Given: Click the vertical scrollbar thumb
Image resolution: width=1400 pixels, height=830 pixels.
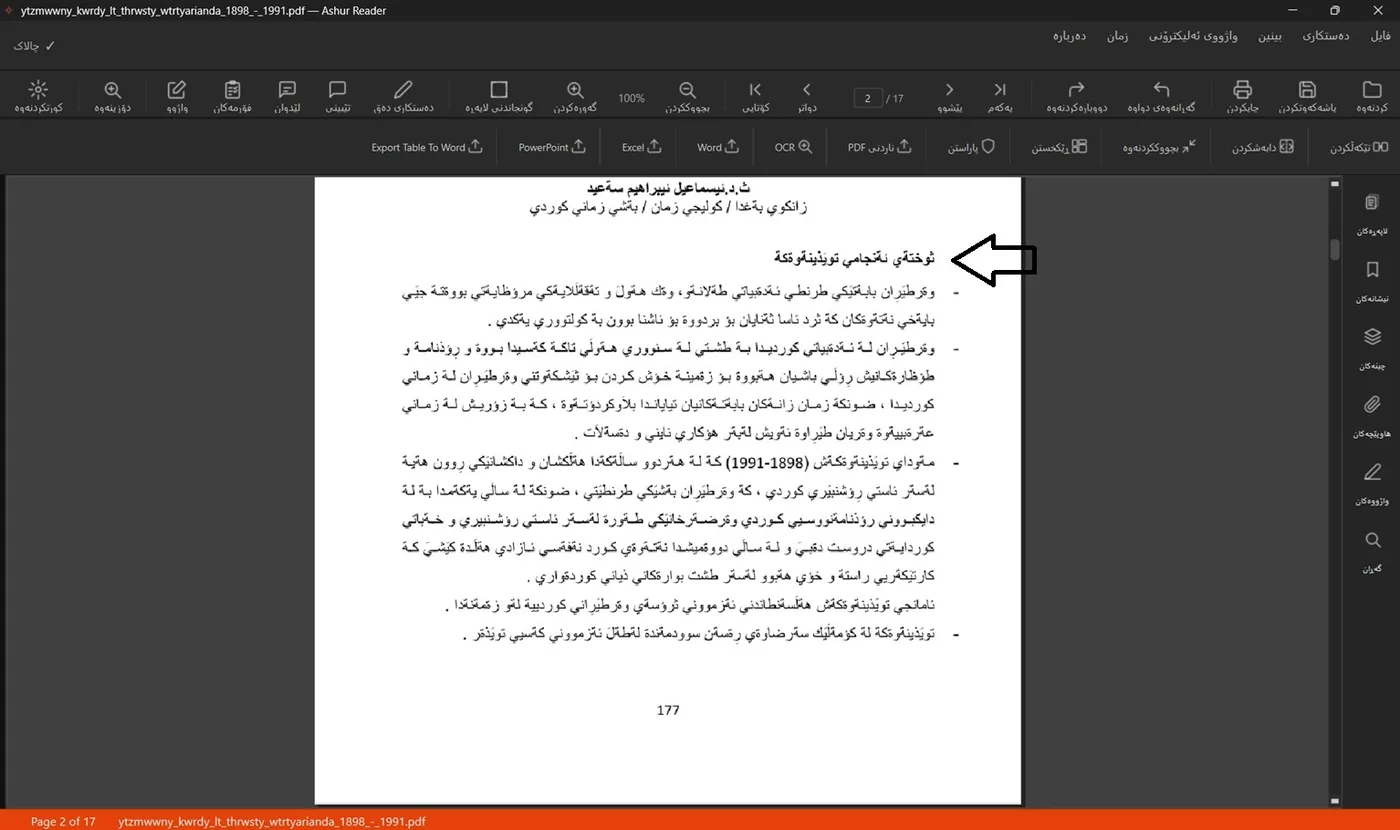Looking at the screenshot, I should tap(1334, 249).
